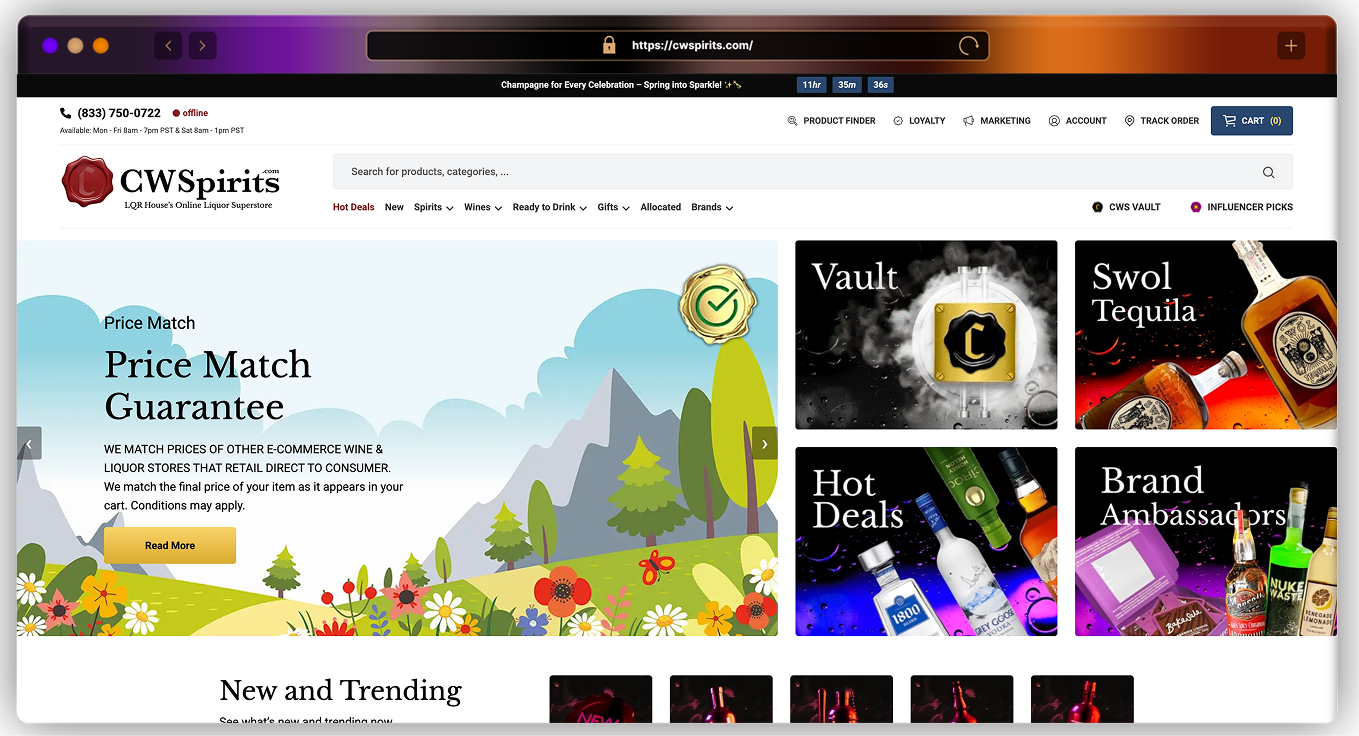Click the offline status indicator
1359x736 pixels.
pyautogui.click(x=190, y=113)
